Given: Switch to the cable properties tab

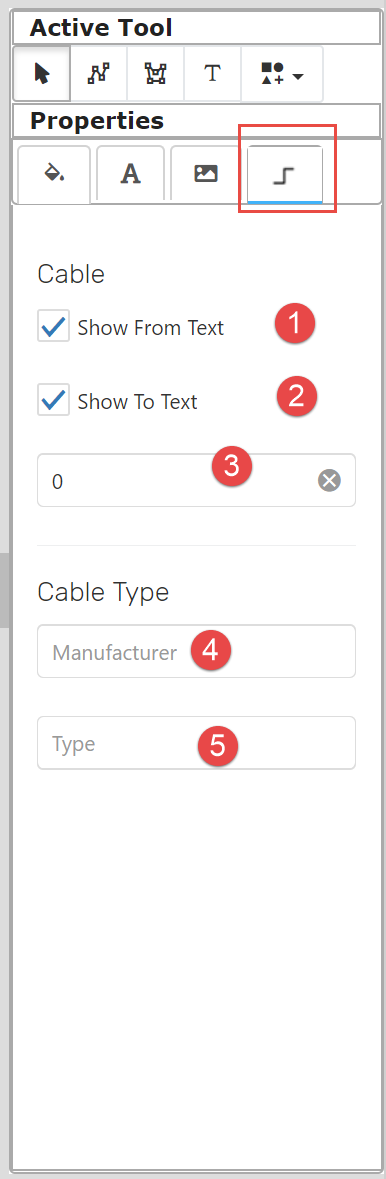Looking at the screenshot, I should pyautogui.click(x=285, y=174).
